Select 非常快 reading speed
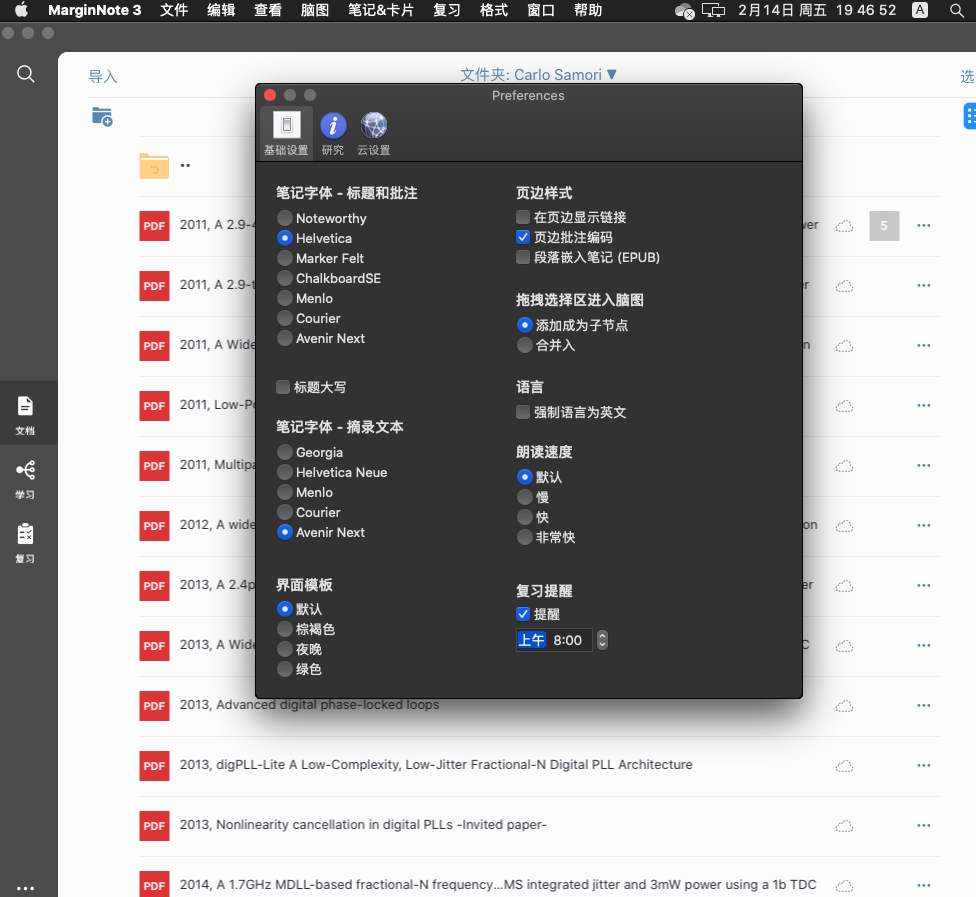The image size is (976, 897). 525,537
